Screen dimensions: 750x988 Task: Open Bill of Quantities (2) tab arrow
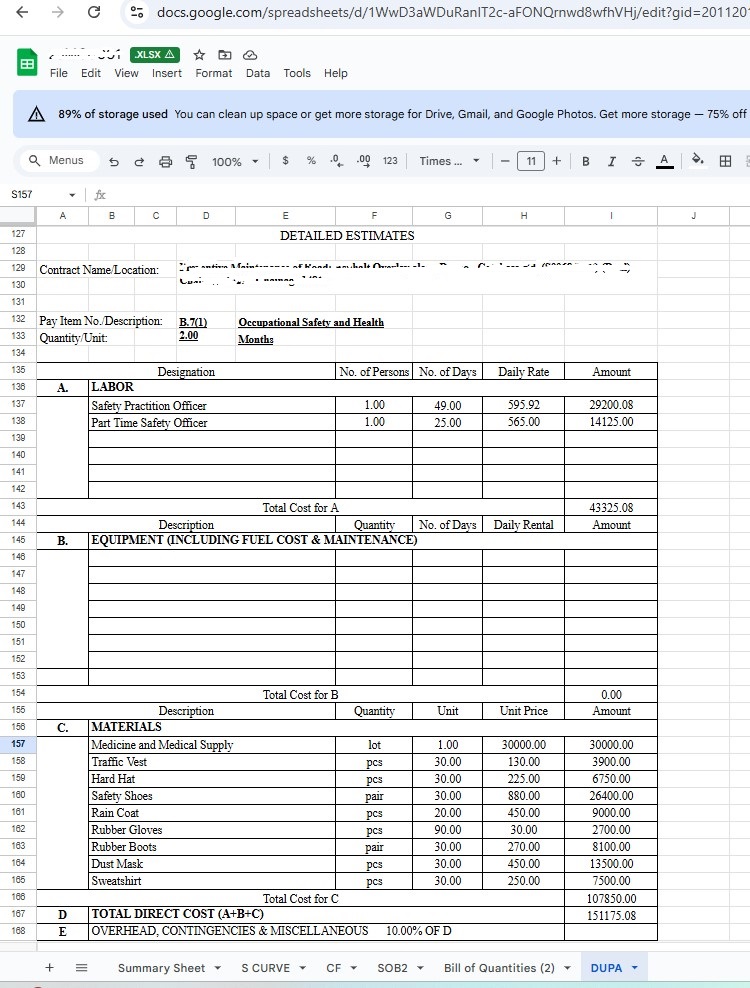(x=567, y=967)
